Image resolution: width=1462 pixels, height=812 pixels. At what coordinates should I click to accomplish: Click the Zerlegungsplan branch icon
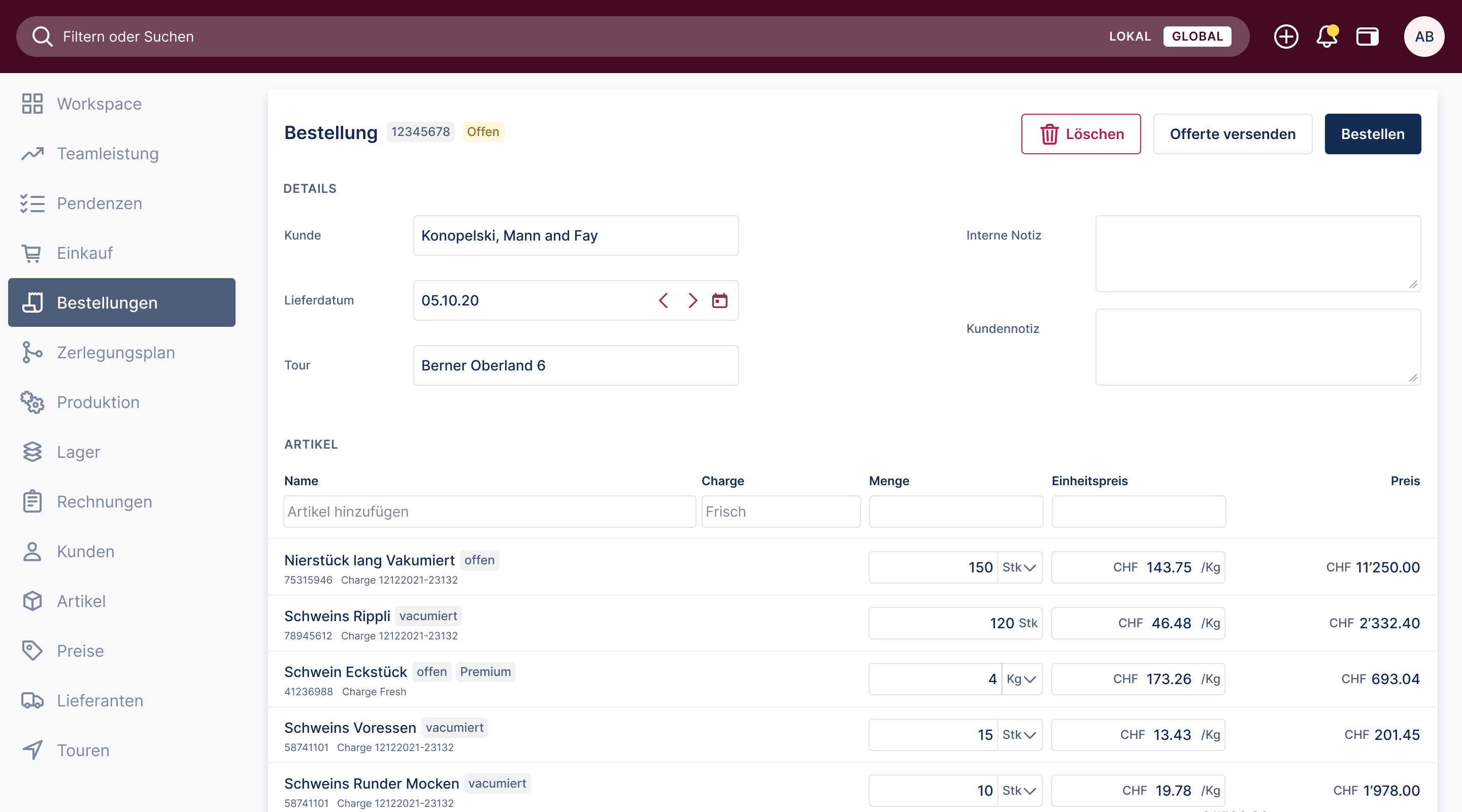32,352
